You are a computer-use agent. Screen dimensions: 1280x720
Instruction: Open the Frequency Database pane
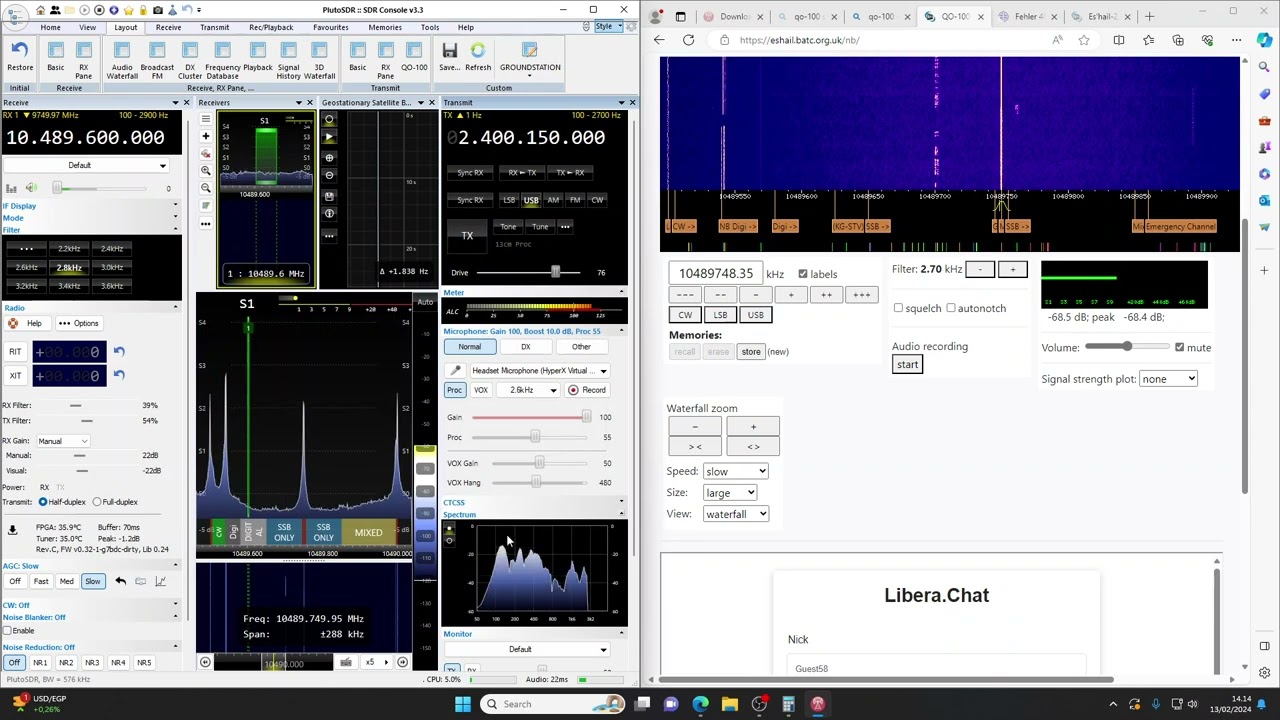(x=222, y=60)
